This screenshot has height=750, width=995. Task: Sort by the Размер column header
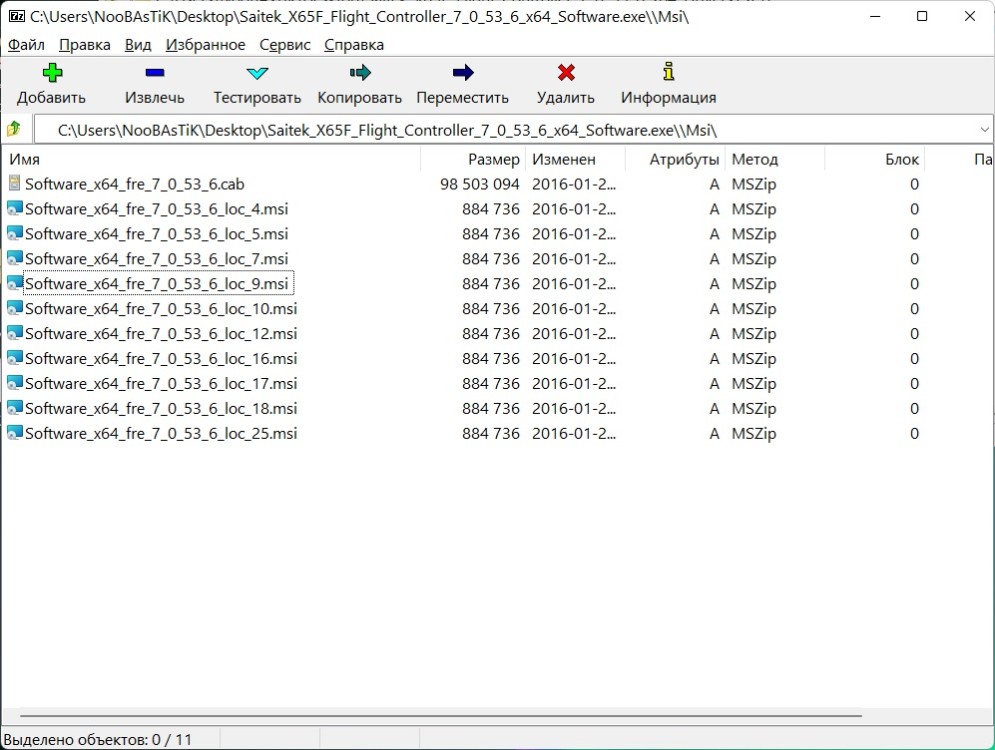pyautogui.click(x=473, y=159)
